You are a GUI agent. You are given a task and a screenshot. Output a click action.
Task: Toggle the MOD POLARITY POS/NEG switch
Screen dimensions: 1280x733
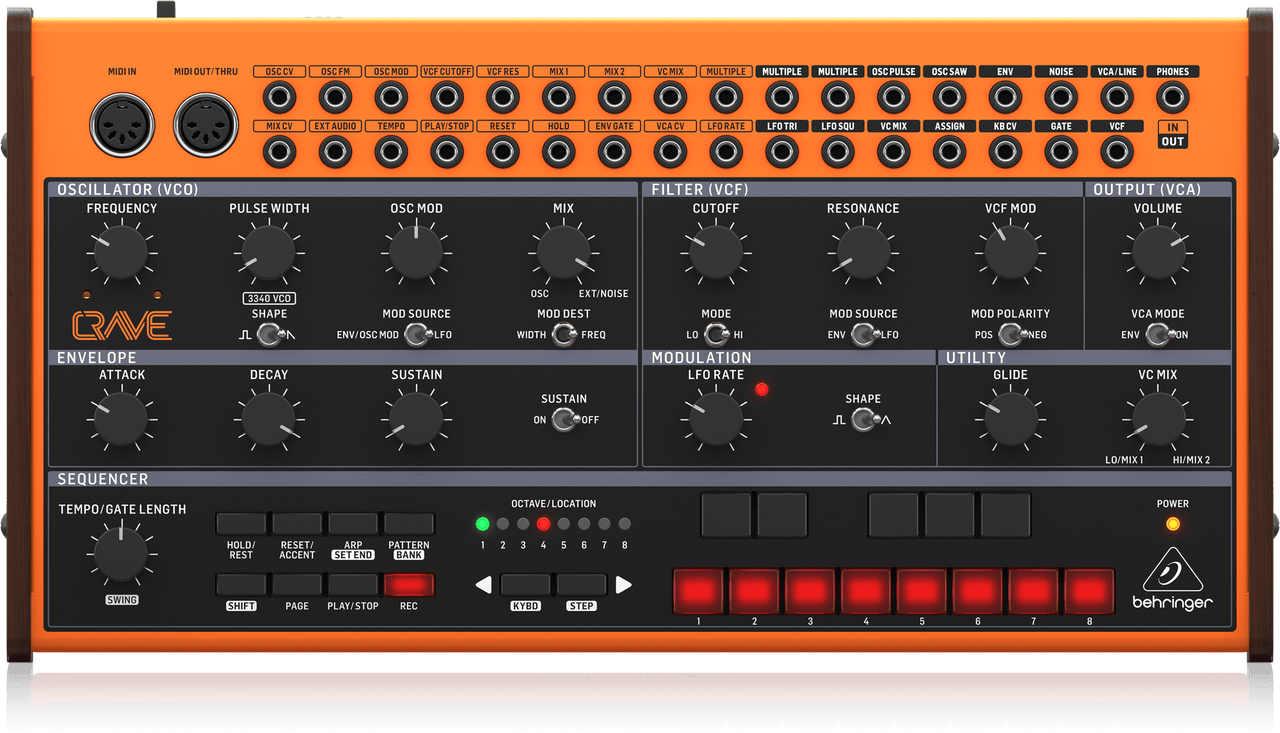click(1011, 335)
